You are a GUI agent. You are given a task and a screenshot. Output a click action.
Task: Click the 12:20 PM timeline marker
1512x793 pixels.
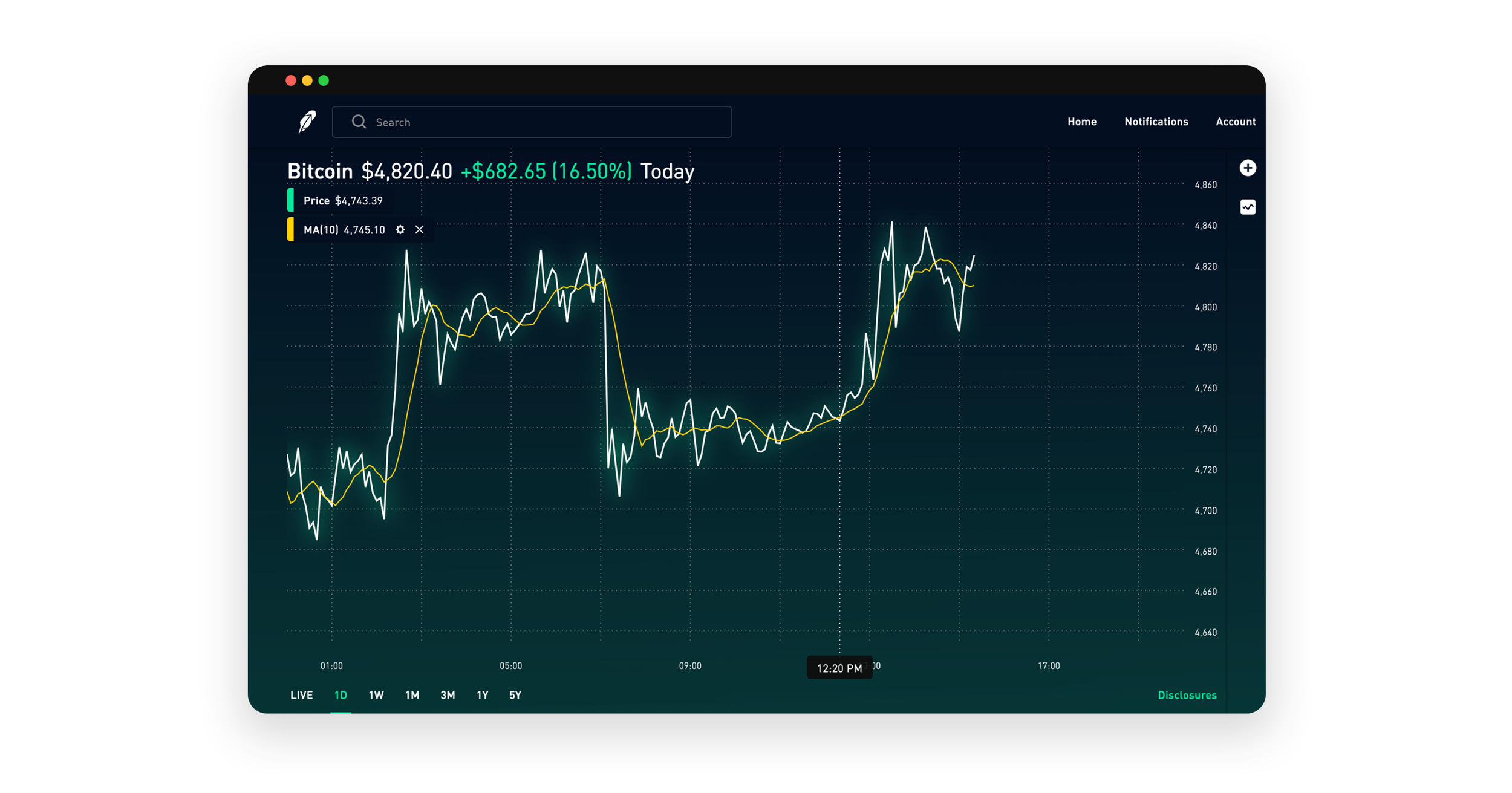[x=839, y=667]
